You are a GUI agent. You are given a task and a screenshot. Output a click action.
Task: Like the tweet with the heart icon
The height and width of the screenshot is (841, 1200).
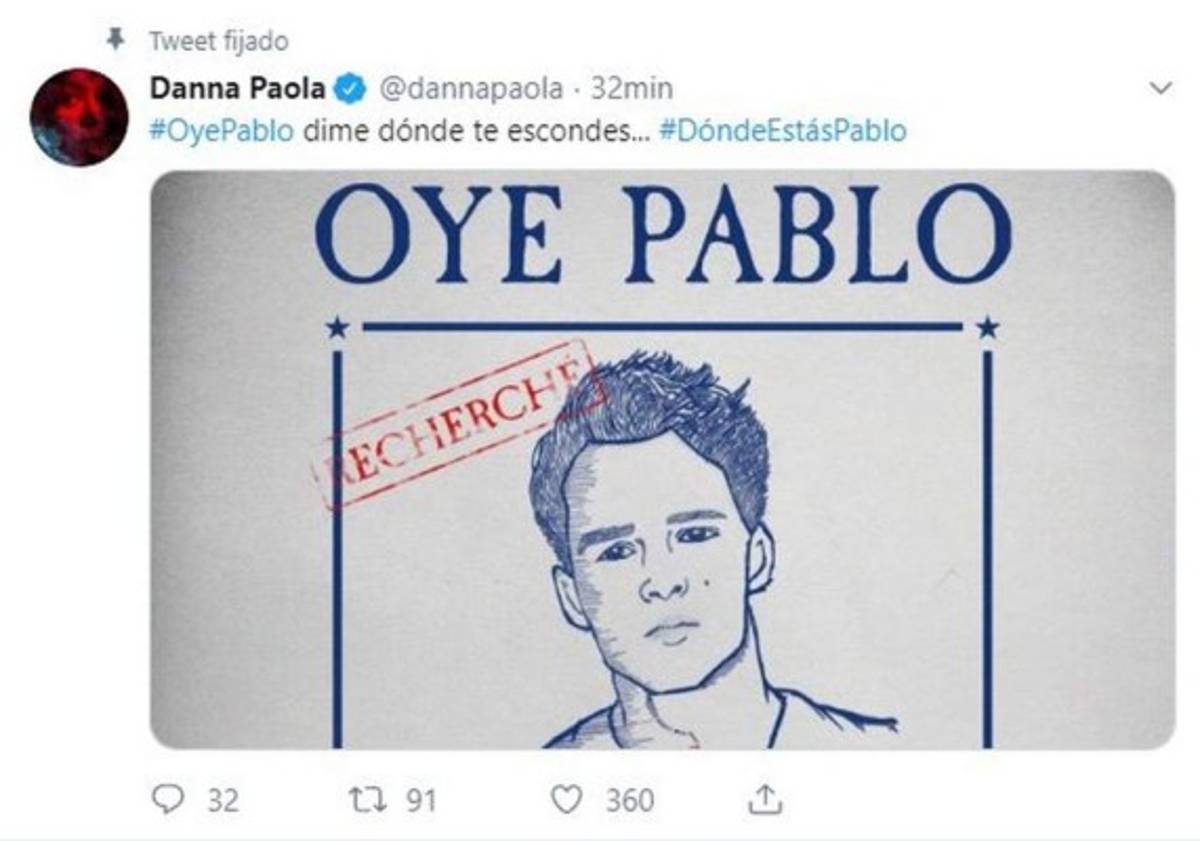tap(567, 799)
